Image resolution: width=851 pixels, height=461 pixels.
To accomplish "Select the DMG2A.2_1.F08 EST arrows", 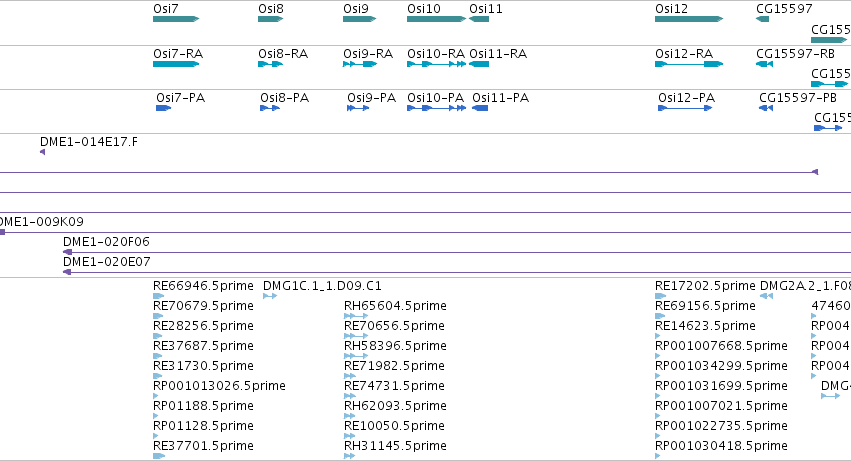I will click(766, 296).
